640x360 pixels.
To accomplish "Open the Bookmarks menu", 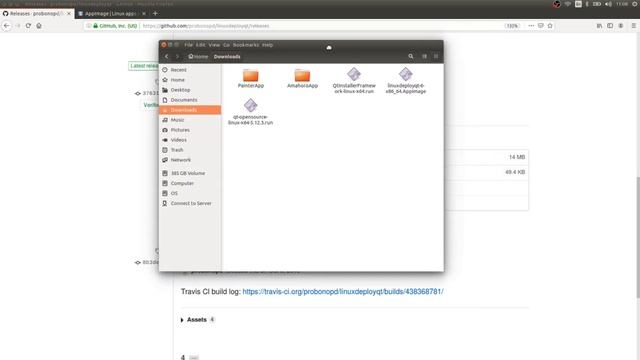I will point(246,45).
